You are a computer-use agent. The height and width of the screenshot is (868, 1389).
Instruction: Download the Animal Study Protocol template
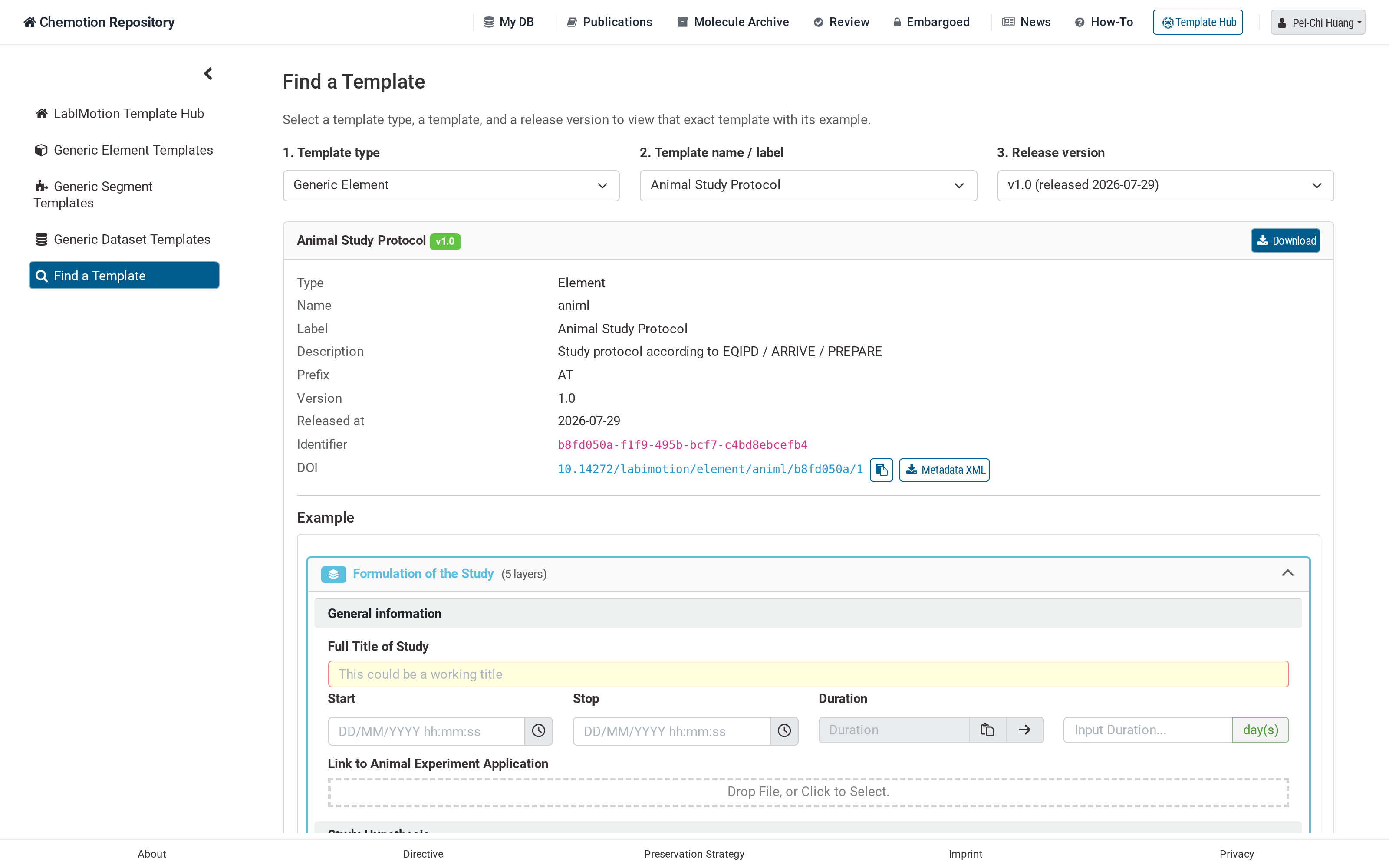tap(1286, 240)
